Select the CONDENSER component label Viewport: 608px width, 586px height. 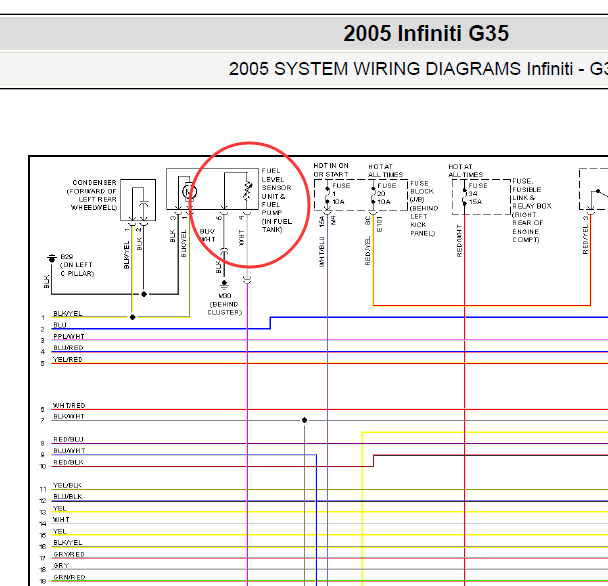94,182
